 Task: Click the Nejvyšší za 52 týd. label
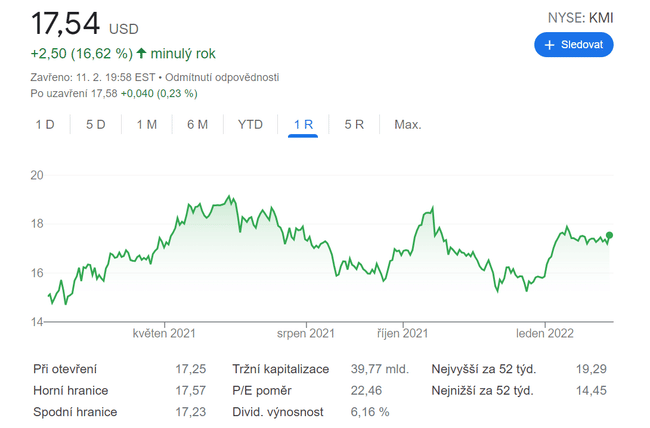(x=484, y=369)
